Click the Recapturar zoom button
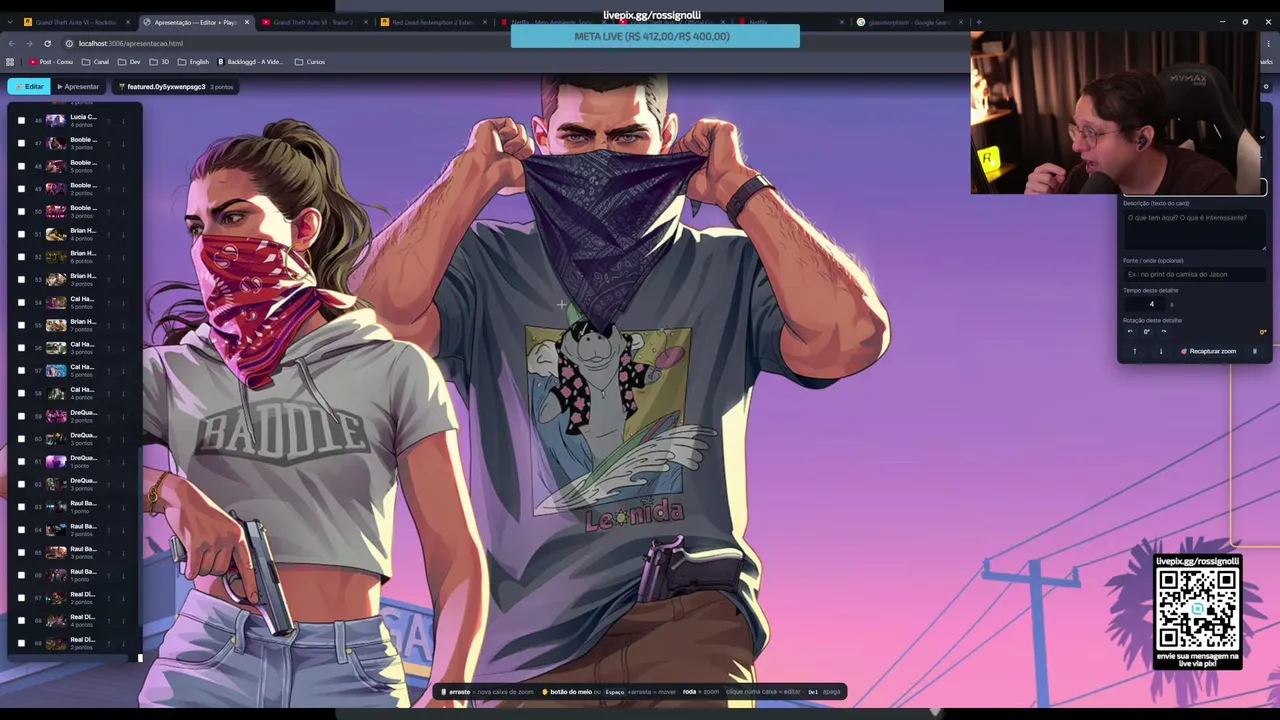 click(1209, 351)
